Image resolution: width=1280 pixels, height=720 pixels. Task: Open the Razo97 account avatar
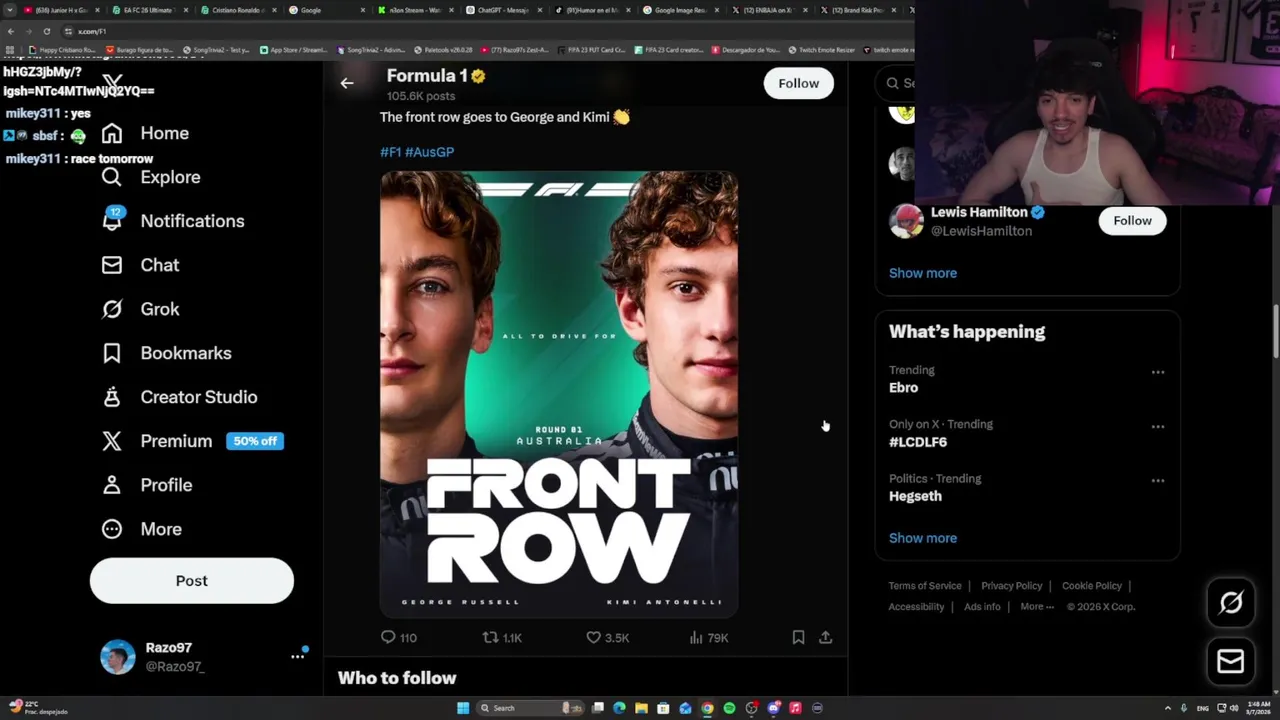(x=118, y=657)
